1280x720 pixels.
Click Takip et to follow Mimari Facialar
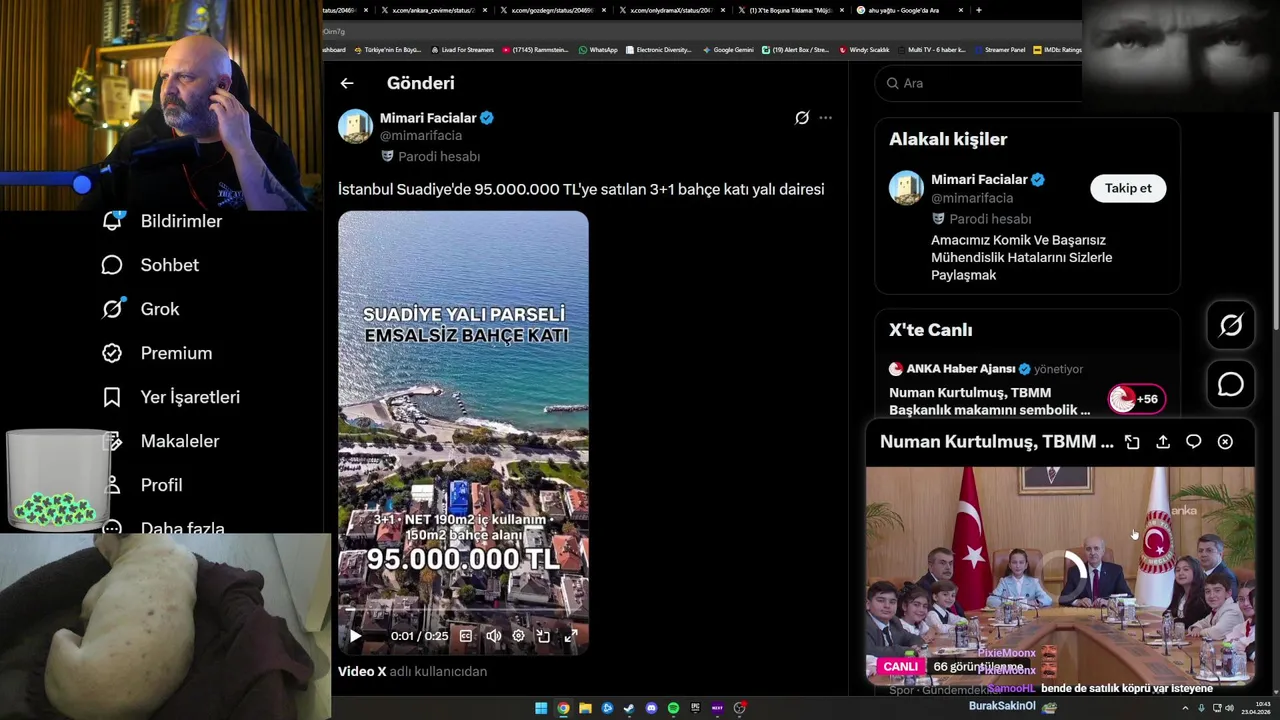coord(1128,188)
